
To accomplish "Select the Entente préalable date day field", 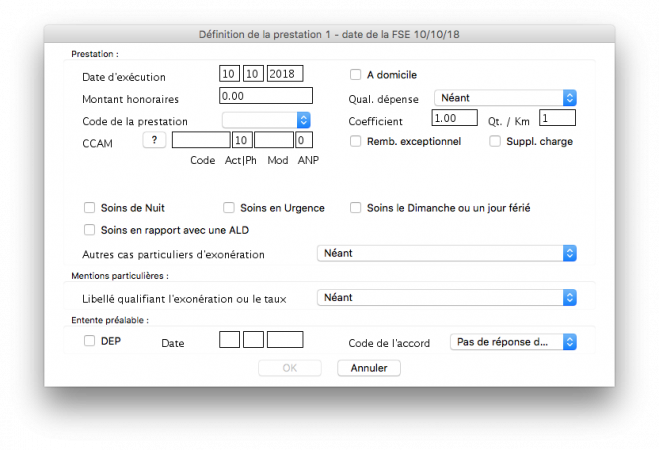I will click(x=229, y=339).
